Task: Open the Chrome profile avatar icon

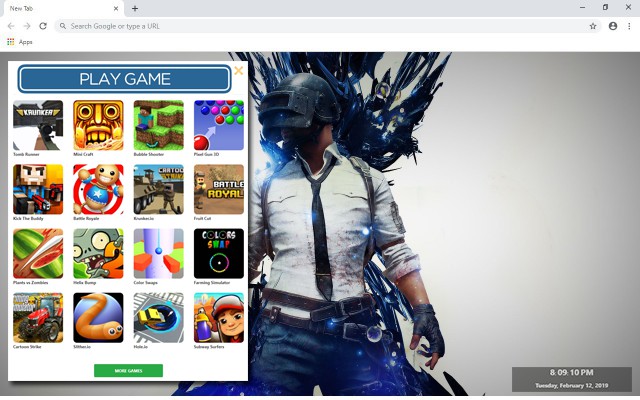Action: 613,26
